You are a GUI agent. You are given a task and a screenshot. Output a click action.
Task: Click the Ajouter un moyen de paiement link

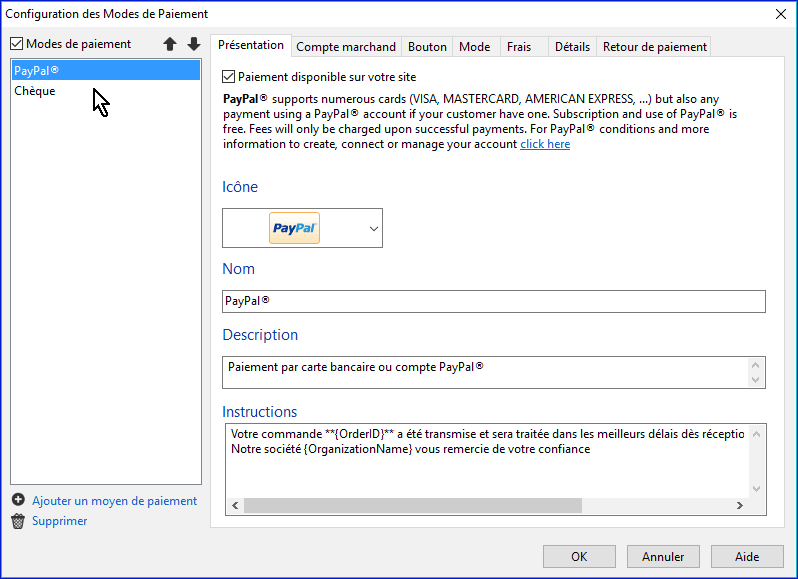pos(114,501)
